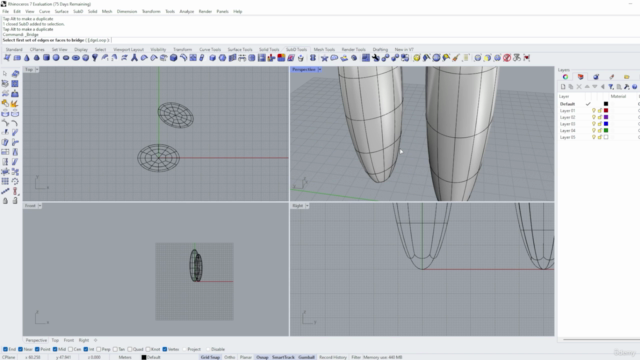Select the arrow pointer tool in left sidebar
This screenshot has height=360, width=640.
(5, 73)
